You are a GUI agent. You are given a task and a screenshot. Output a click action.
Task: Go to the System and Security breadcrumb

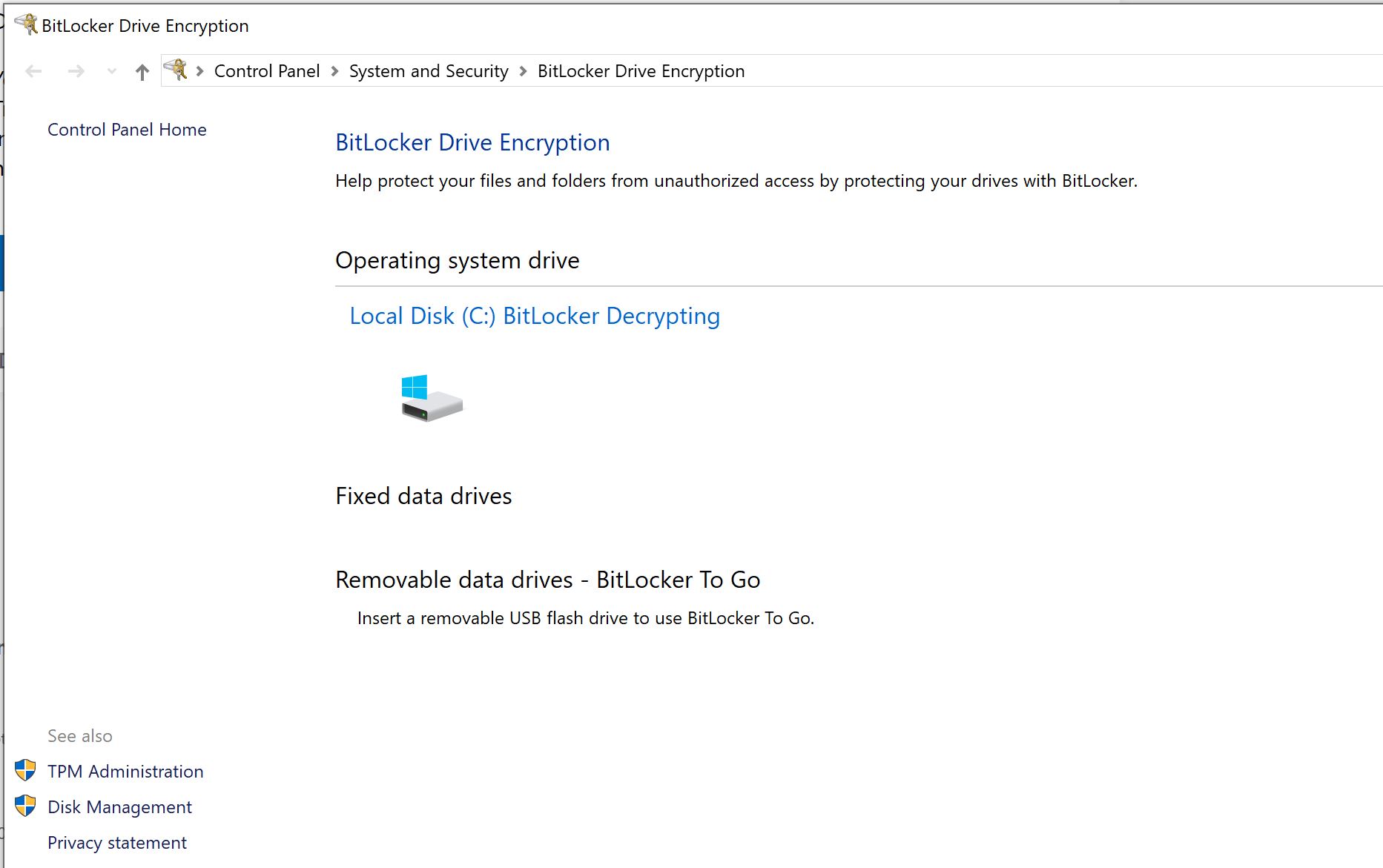click(429, 71)
